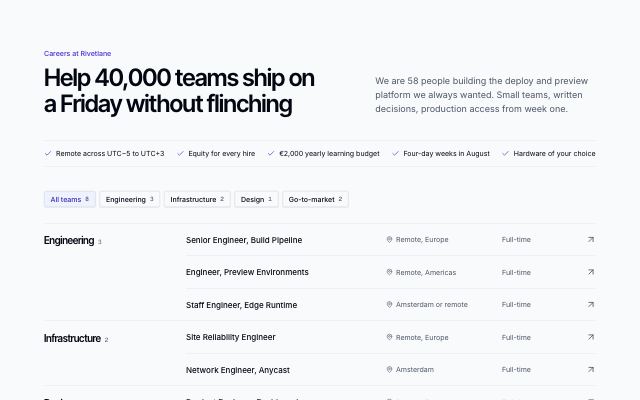Image resolution: width=640 pixels, height=400 pixels.
Task: Open arrow for Senior Engineer, Build Pipeline
Action: pyautogui.click(x=591, y=240)
